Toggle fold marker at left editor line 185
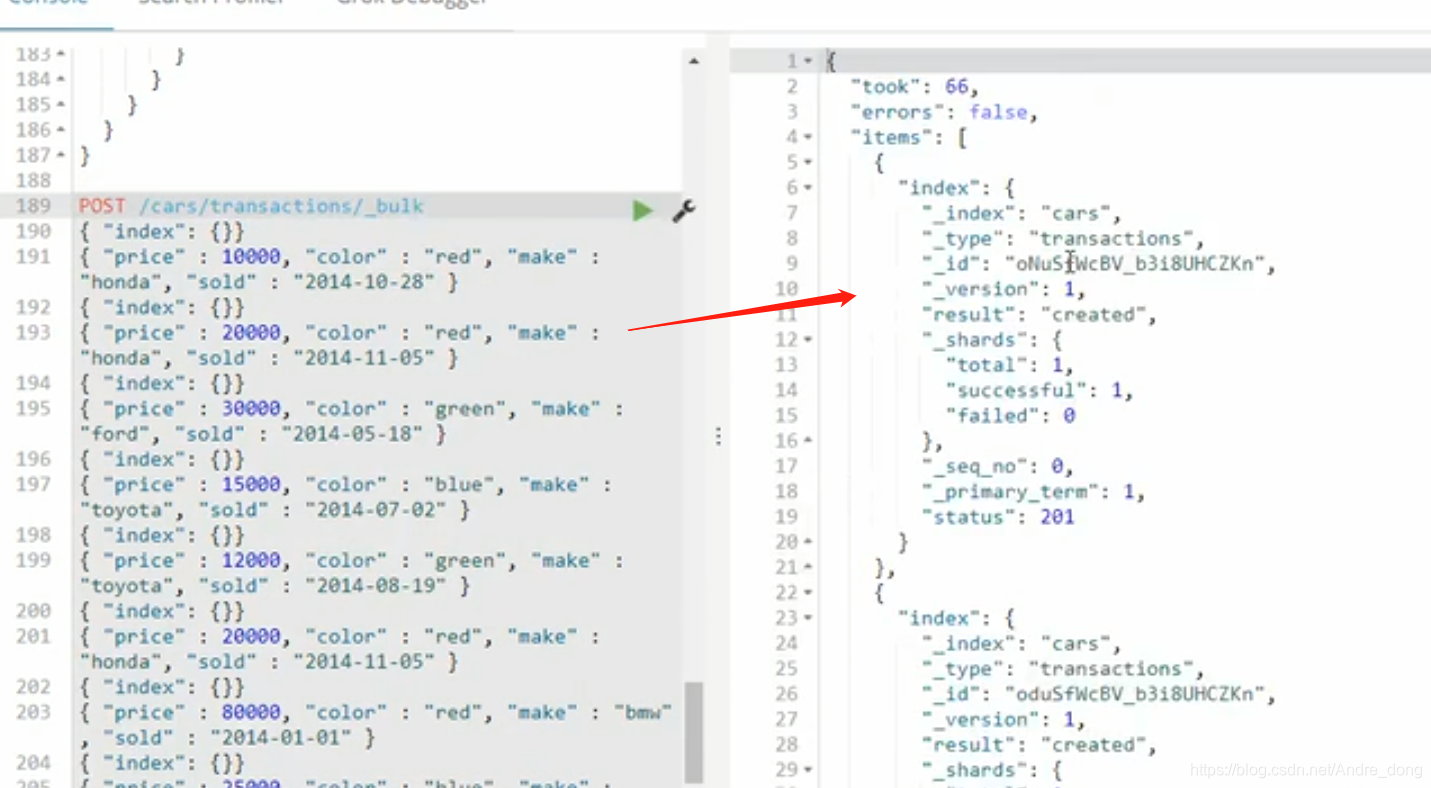 point(62,105)
